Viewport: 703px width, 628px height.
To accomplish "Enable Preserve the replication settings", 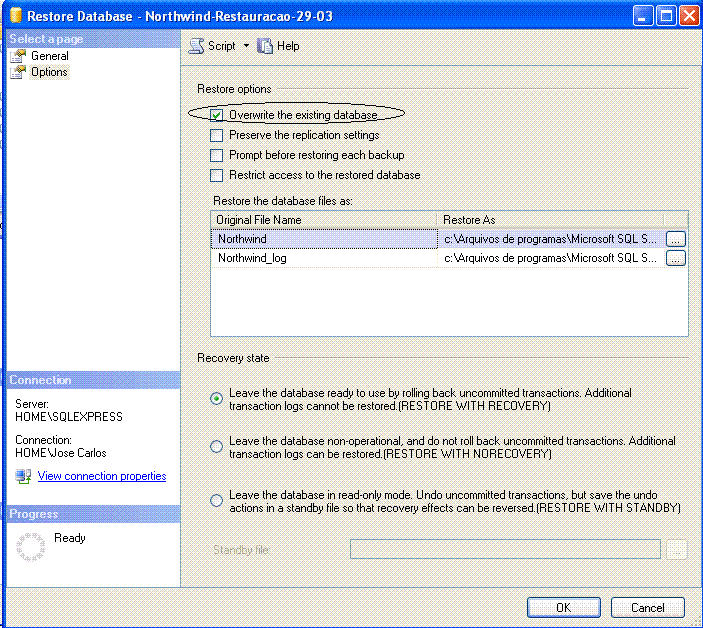I will coord(216,135).
